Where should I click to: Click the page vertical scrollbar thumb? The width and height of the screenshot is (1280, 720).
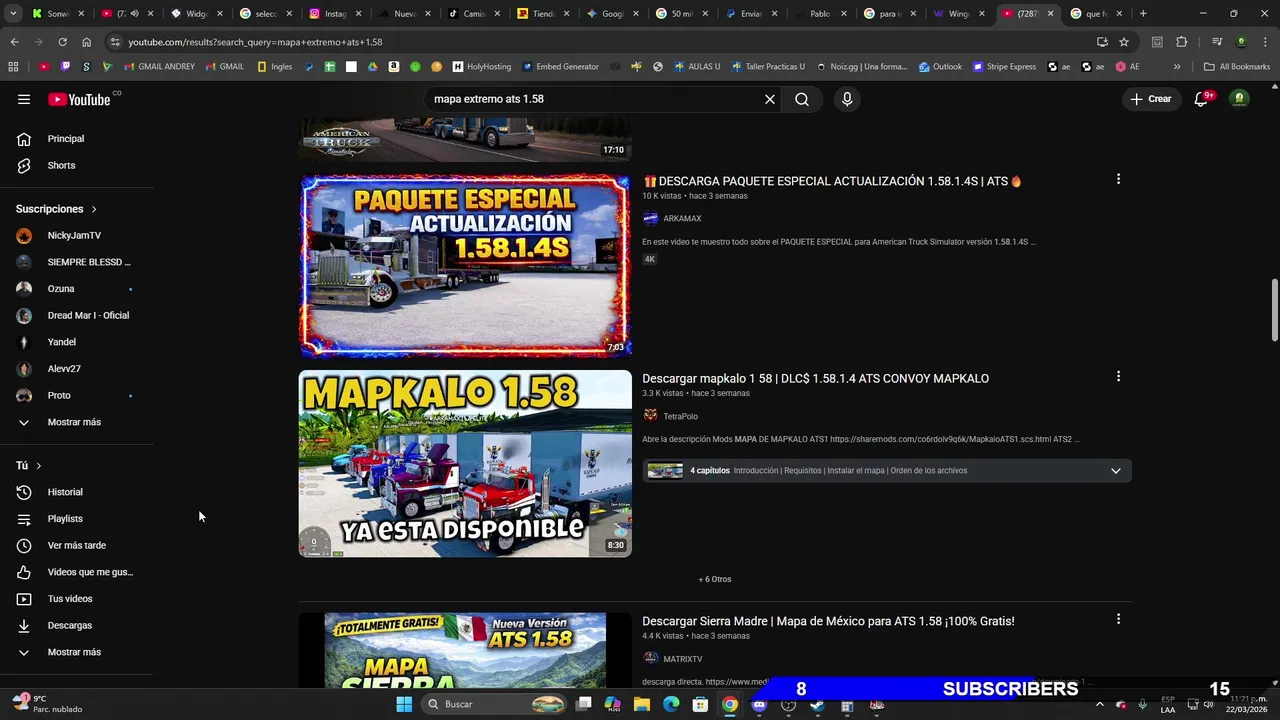(1274, 311)
